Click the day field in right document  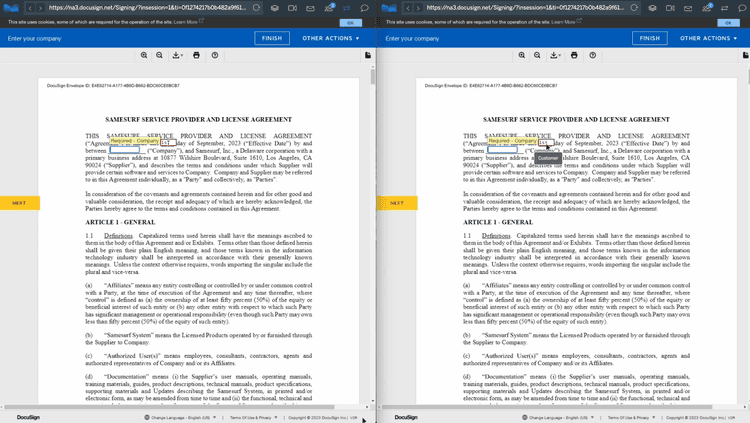coord(546,143)
